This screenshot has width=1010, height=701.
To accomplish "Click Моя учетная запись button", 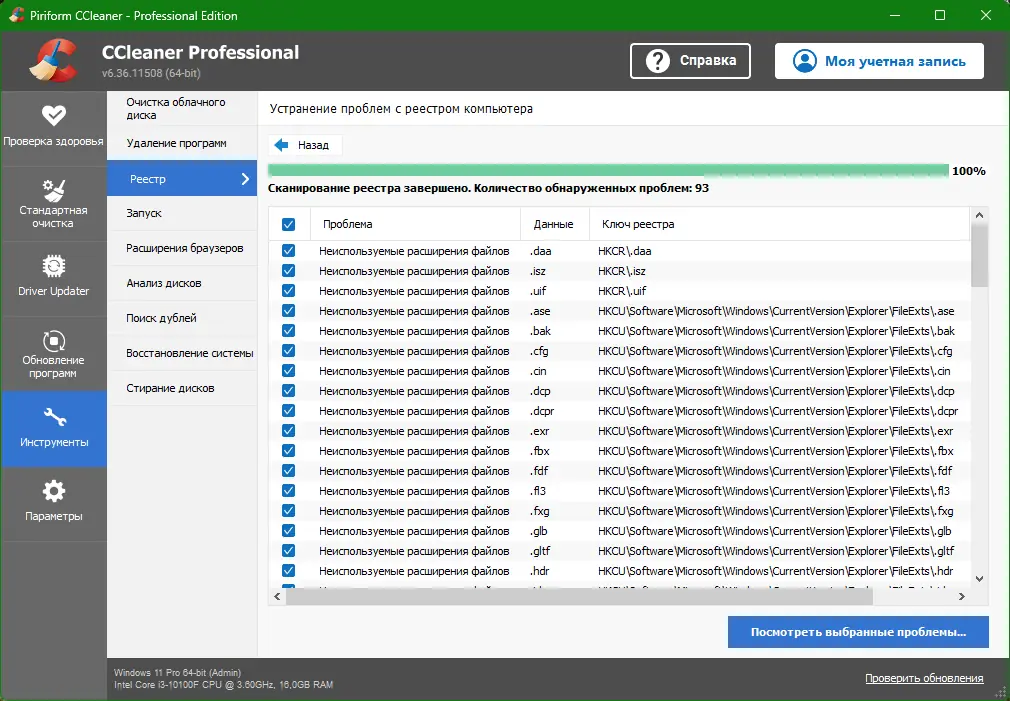I will point(879,61).
